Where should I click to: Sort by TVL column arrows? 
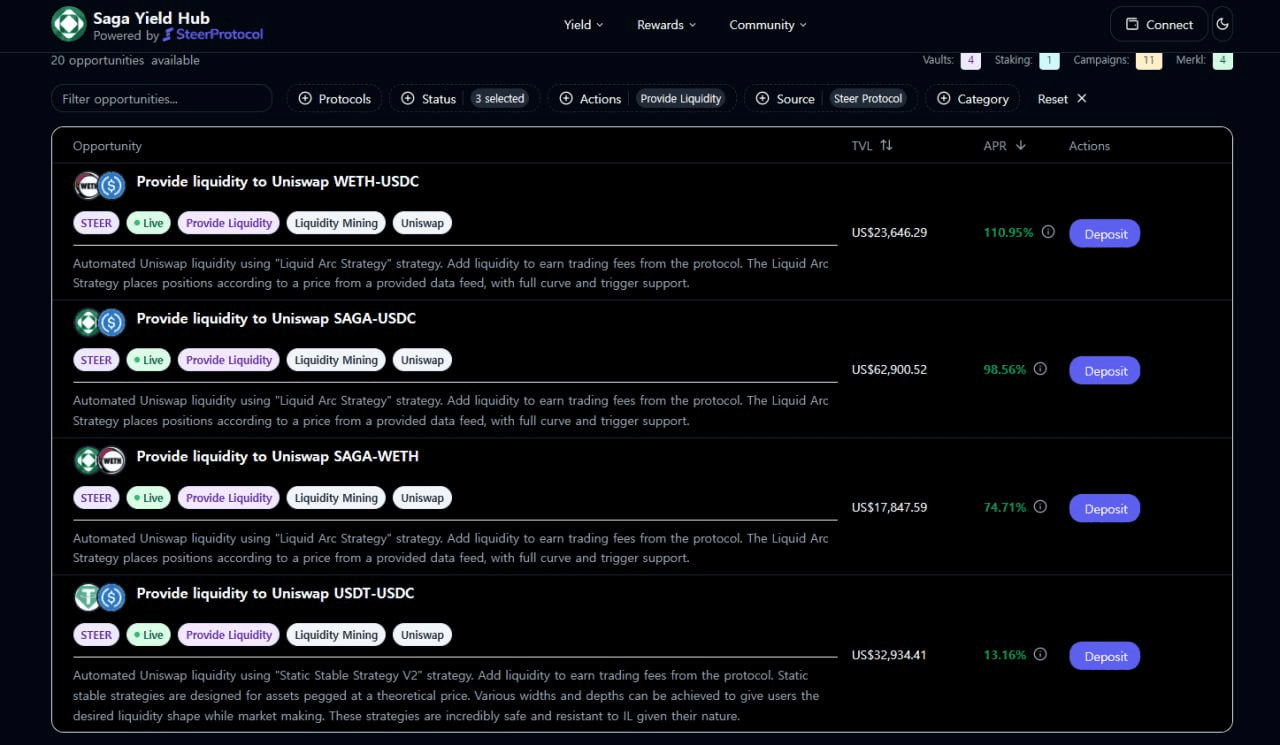(886, 145)
